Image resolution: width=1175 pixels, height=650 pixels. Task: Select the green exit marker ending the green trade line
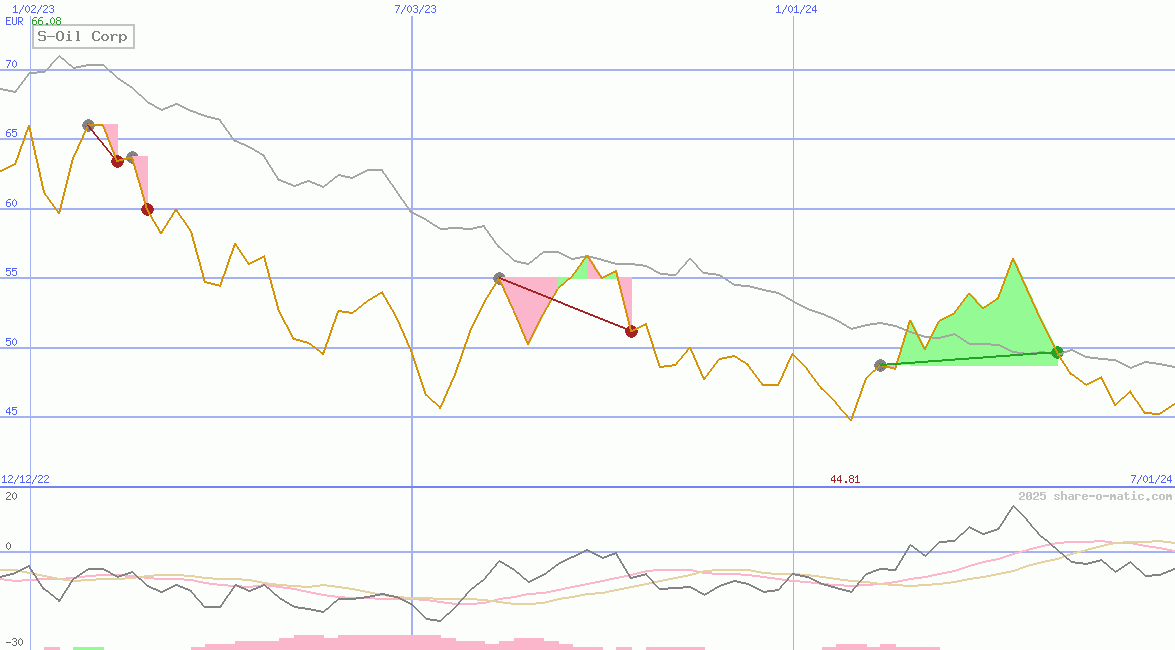(x=1057, y=352)
